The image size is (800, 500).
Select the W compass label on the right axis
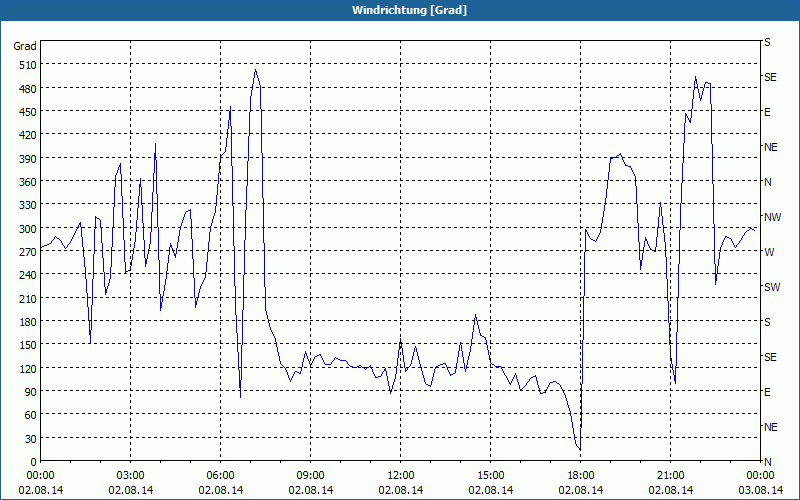click(769, 252)
